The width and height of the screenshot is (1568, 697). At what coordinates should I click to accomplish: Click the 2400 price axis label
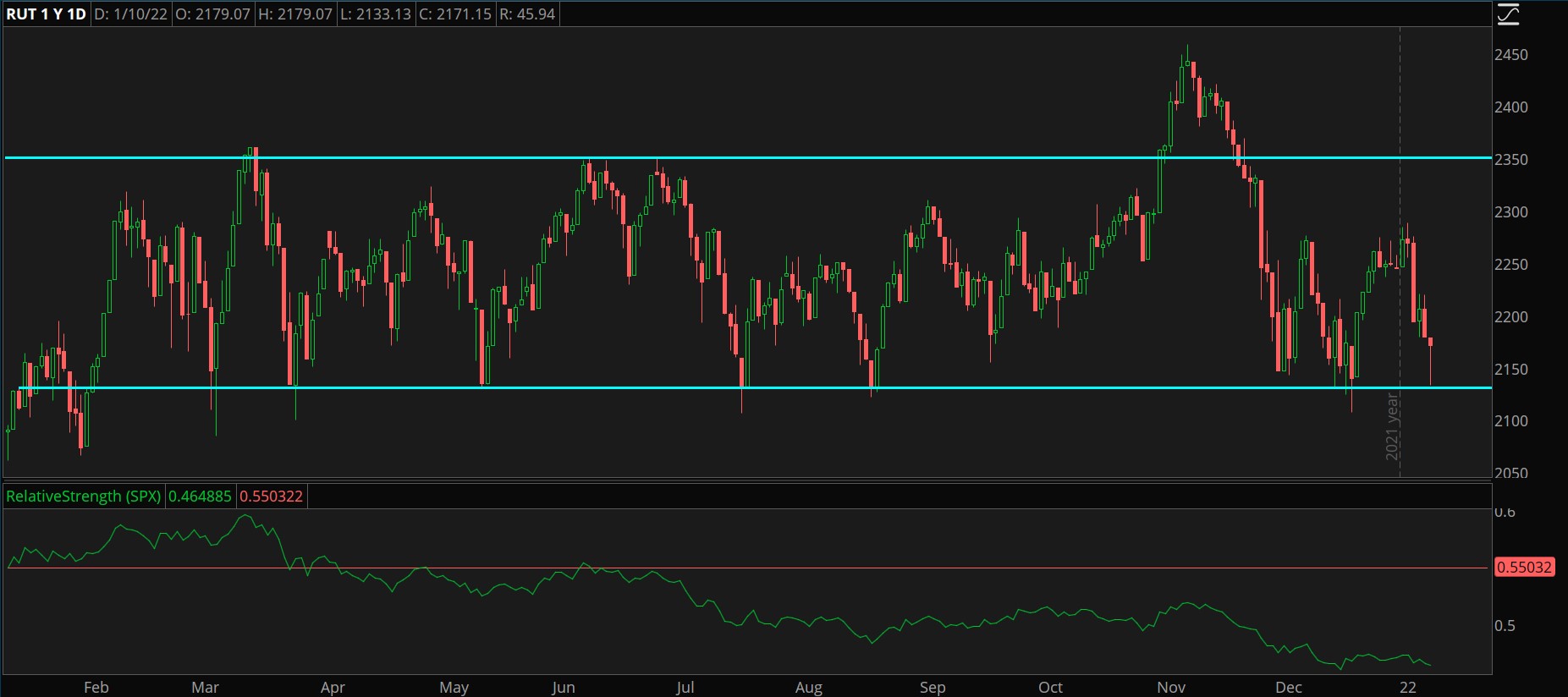(1511, 107)
